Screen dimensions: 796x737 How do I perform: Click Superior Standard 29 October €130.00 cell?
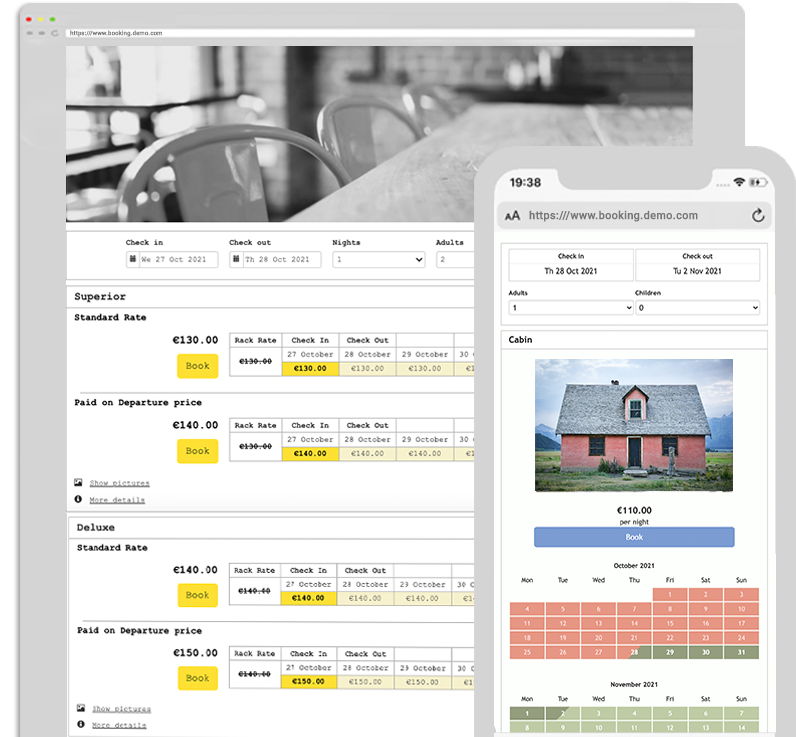425,368
